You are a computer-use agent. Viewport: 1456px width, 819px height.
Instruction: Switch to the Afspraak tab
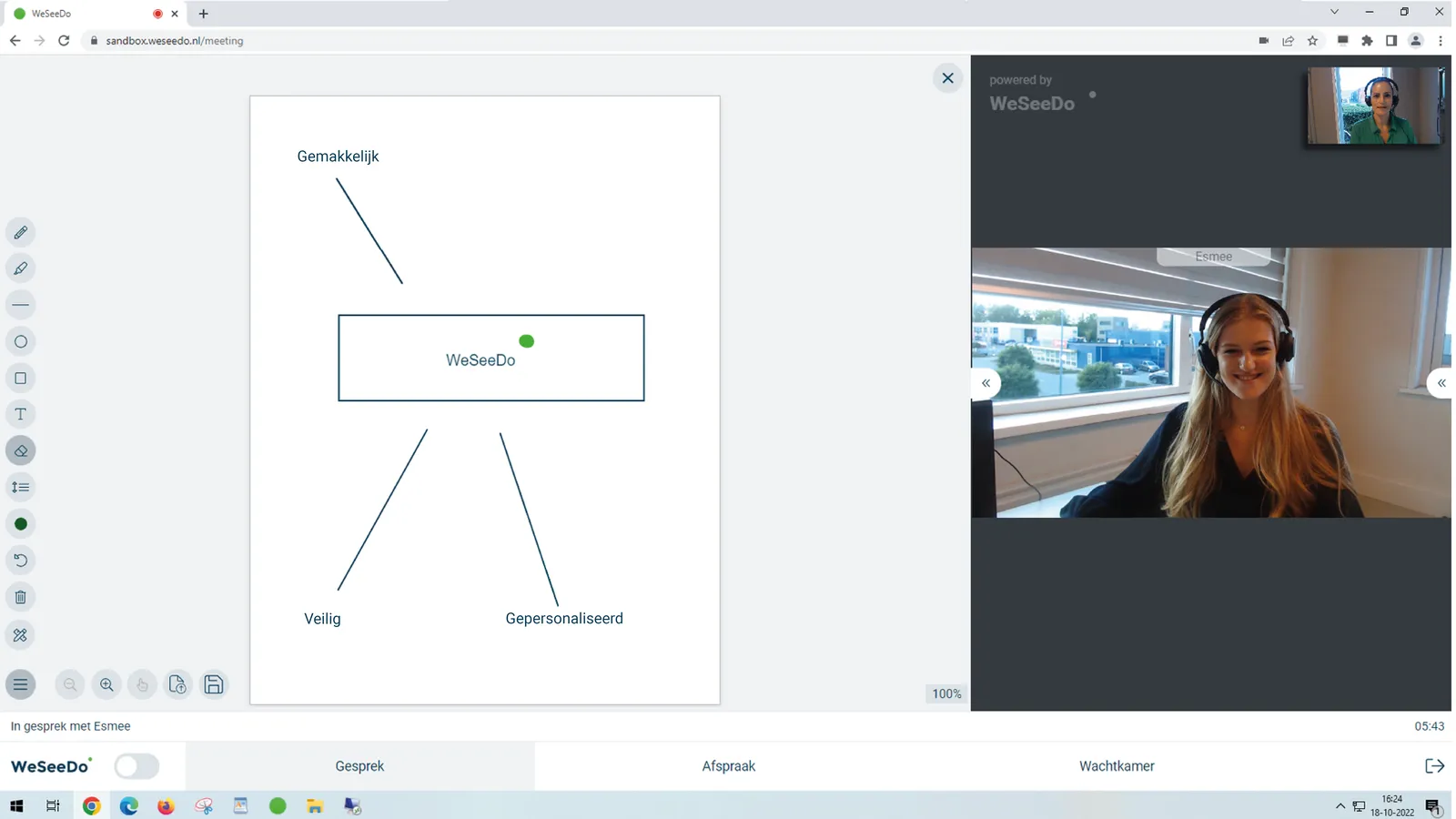coord(728,766)
